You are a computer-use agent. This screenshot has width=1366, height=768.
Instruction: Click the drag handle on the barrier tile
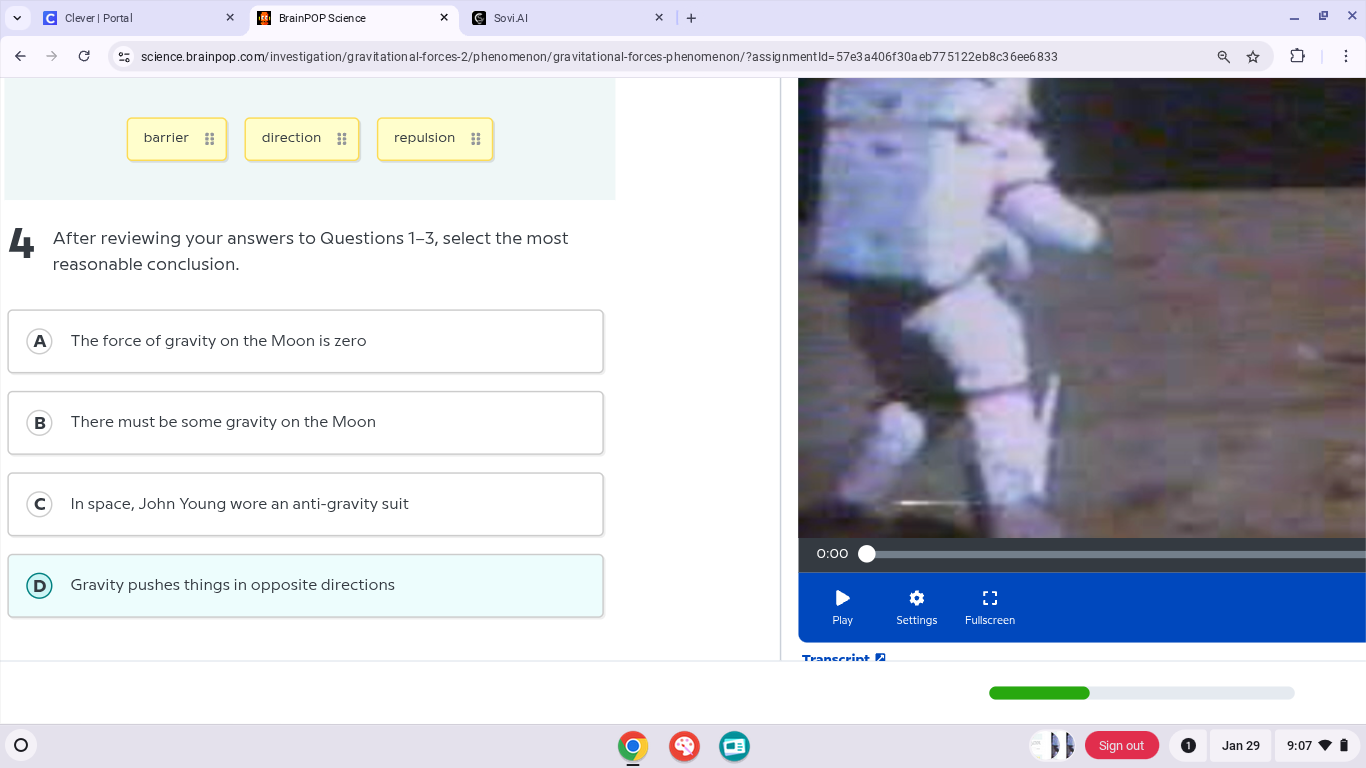pyautogui.click(x=210, y=138)
